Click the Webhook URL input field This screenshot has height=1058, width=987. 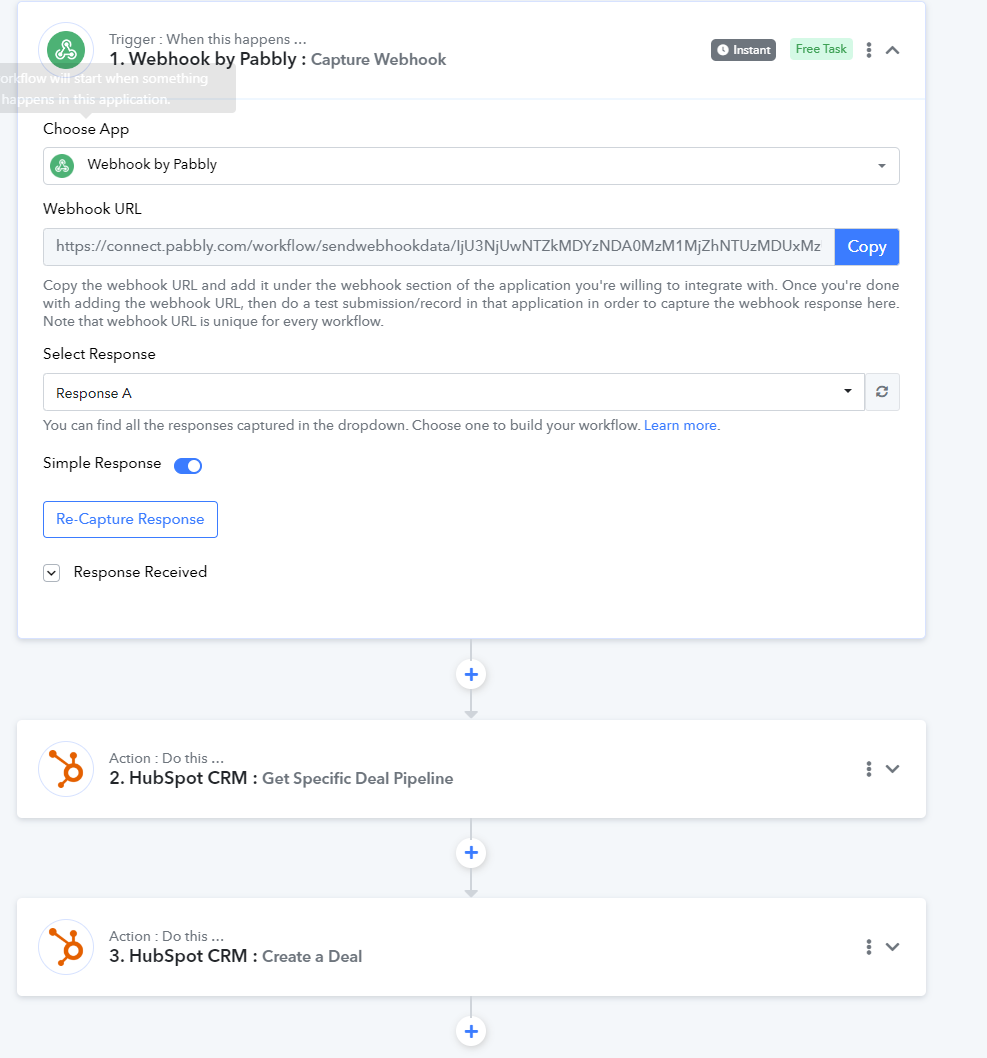(x=439, y=247)
